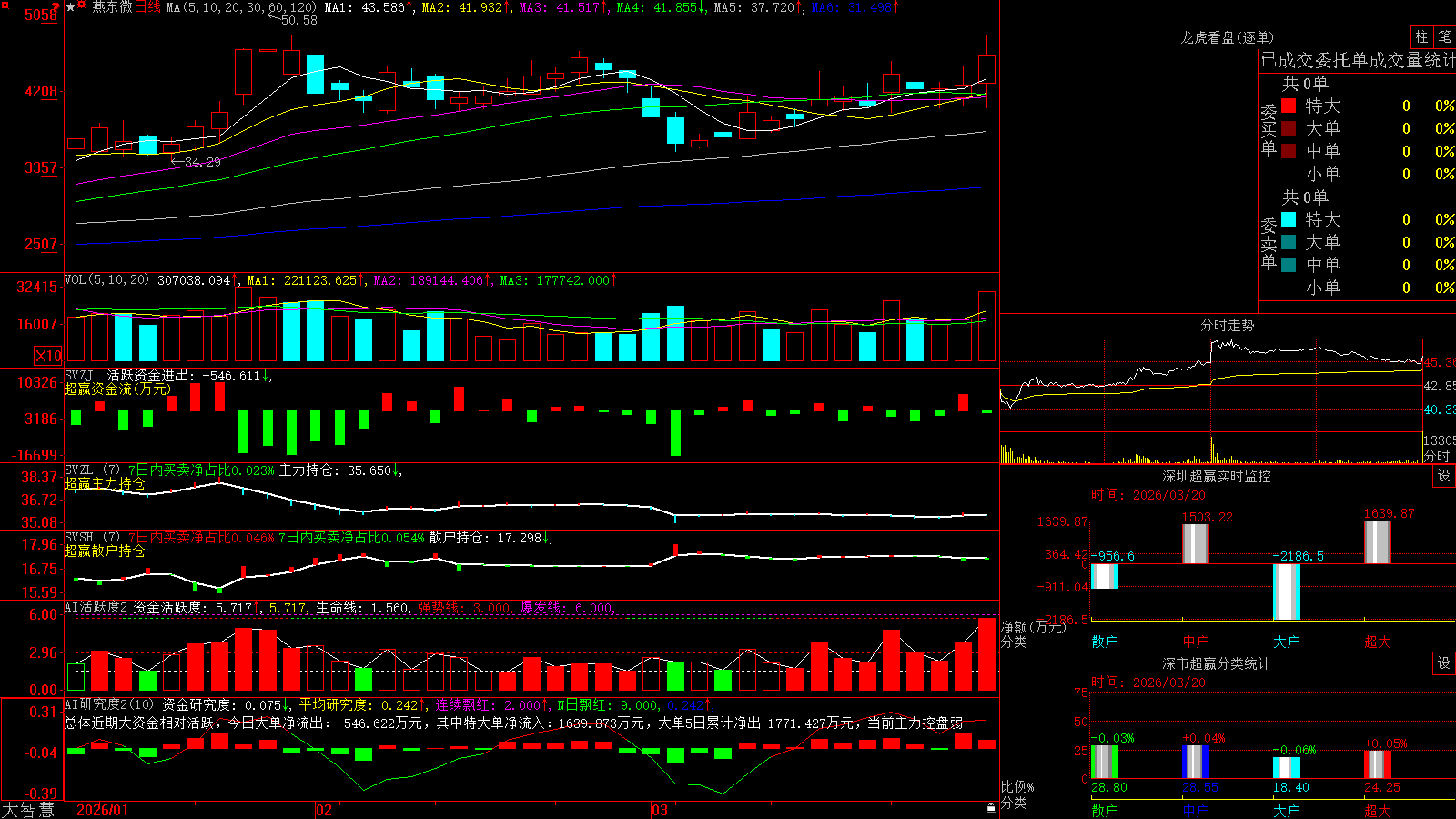Click the 2026/01 date on the timeline

tap(103, 810)
